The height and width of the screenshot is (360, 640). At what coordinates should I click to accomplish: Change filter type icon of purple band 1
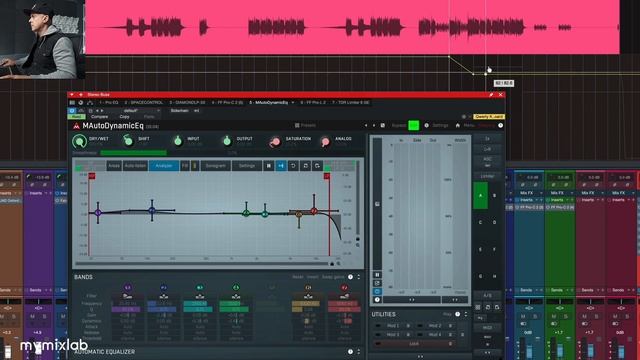click(x=128, y=296)
